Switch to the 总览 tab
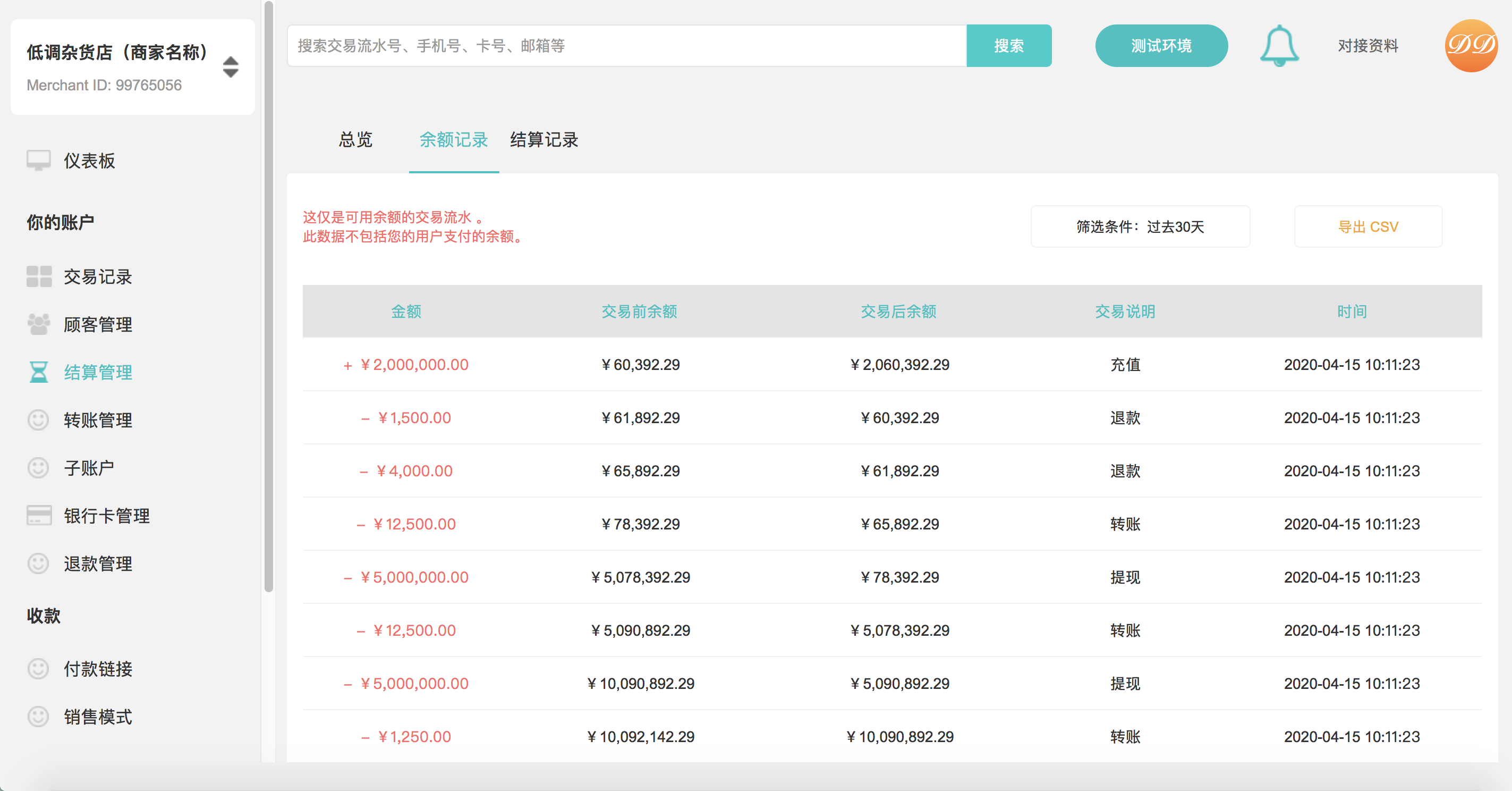 pyautogui.click(x=356, y=139)
